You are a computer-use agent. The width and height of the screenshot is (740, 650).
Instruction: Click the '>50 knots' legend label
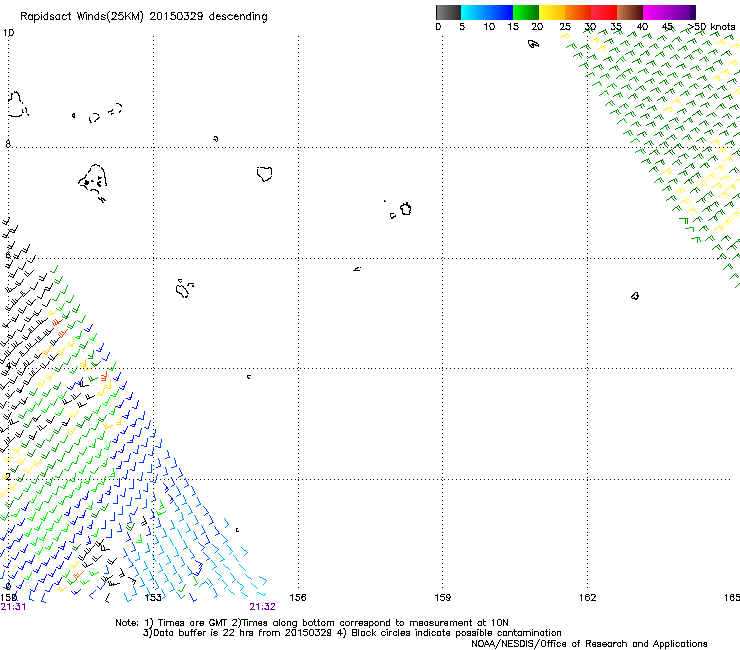711,27
